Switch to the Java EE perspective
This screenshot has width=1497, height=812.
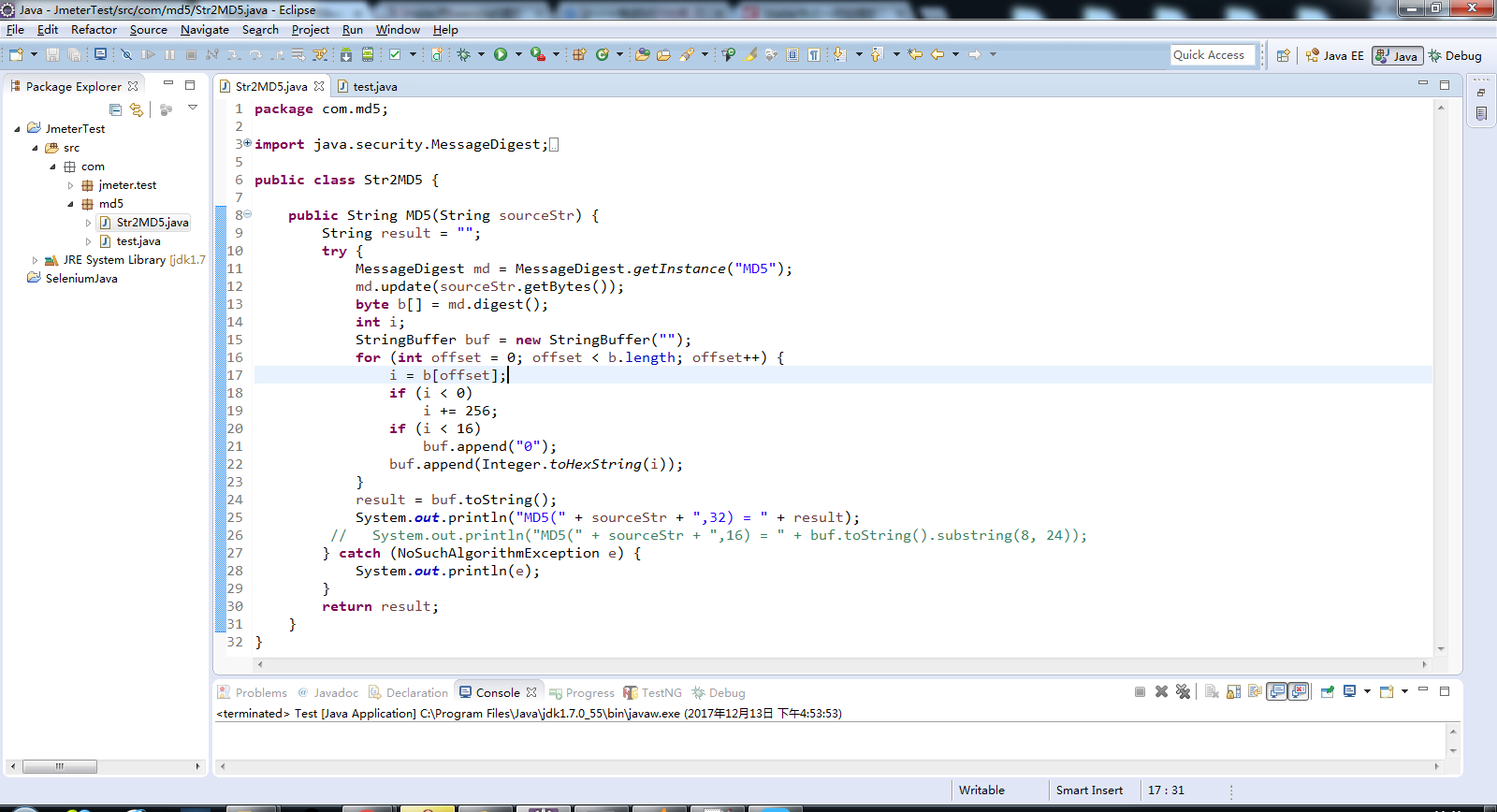click(x=1335, y=56)
